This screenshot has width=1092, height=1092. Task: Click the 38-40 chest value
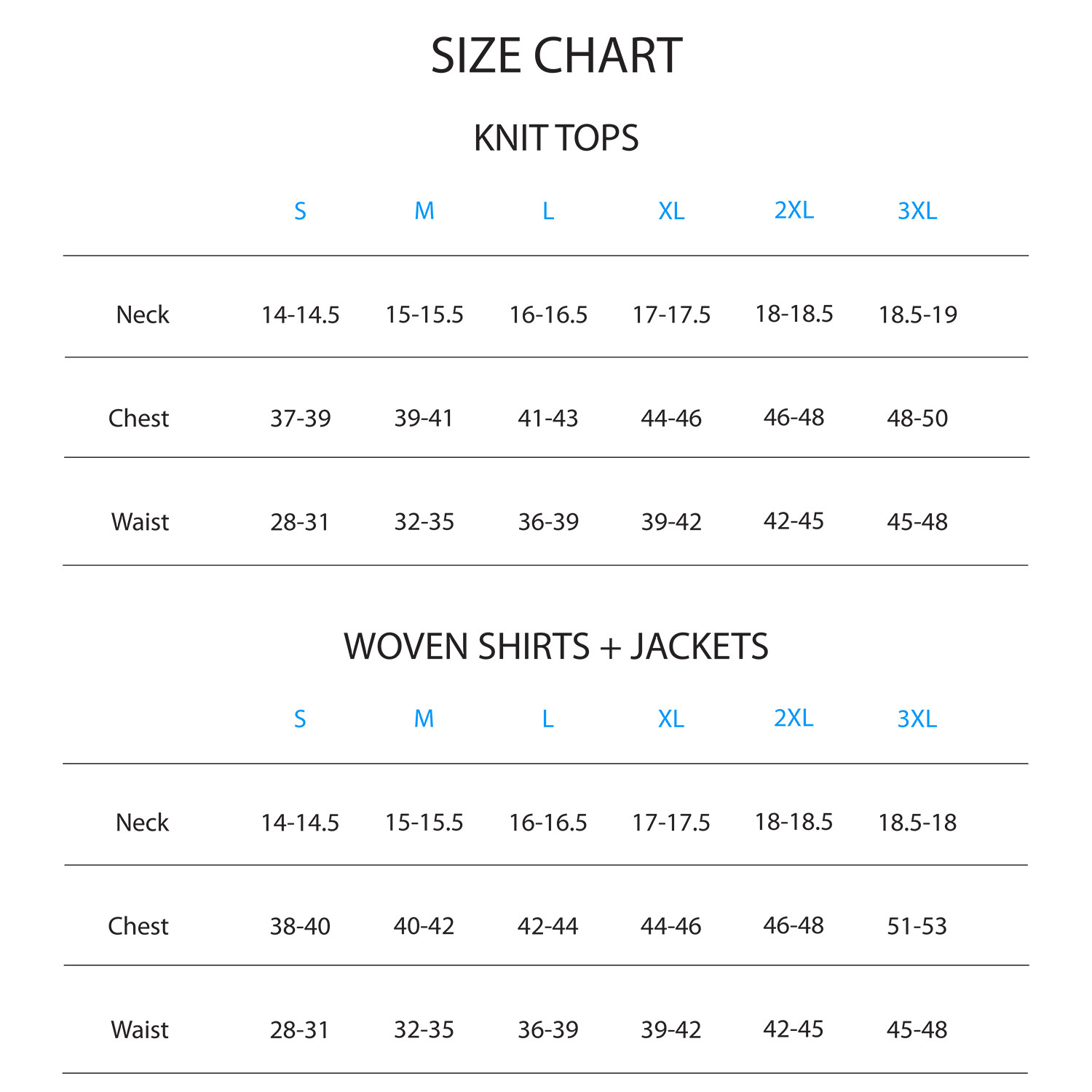pos(300,926)
